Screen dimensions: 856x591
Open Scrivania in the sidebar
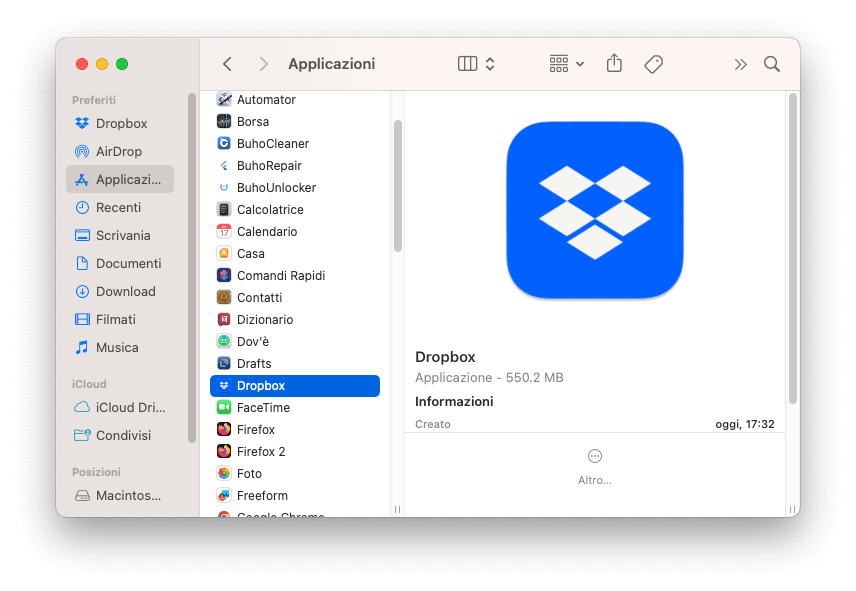click(120, 235)
